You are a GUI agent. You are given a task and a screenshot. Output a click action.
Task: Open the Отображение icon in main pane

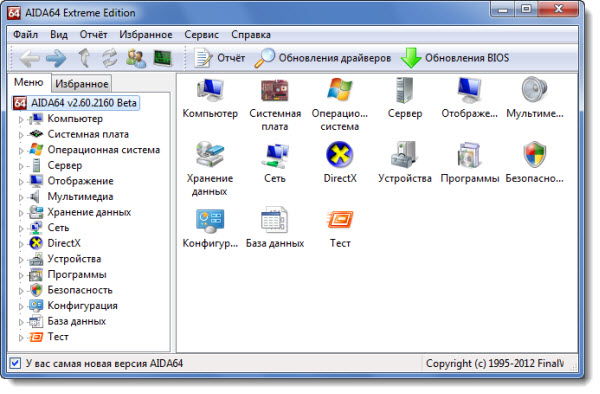[x=470, y=91]
